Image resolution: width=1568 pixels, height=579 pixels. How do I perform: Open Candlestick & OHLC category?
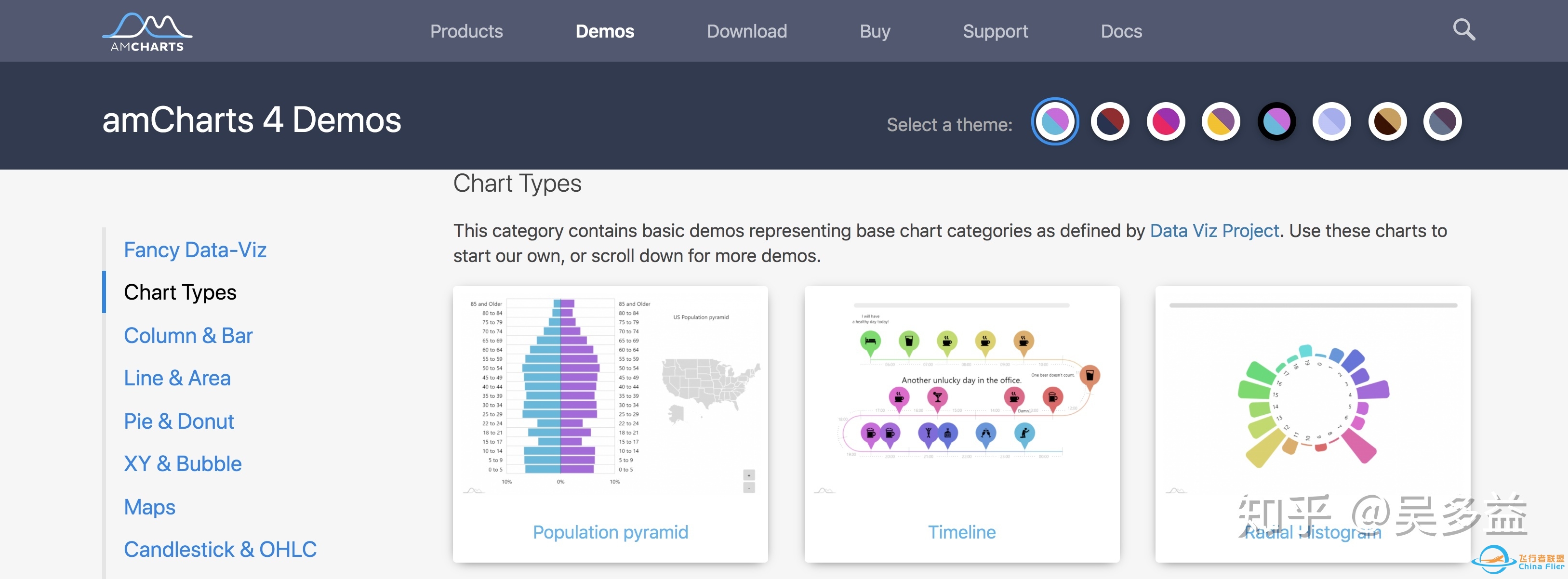coord(220,549)
